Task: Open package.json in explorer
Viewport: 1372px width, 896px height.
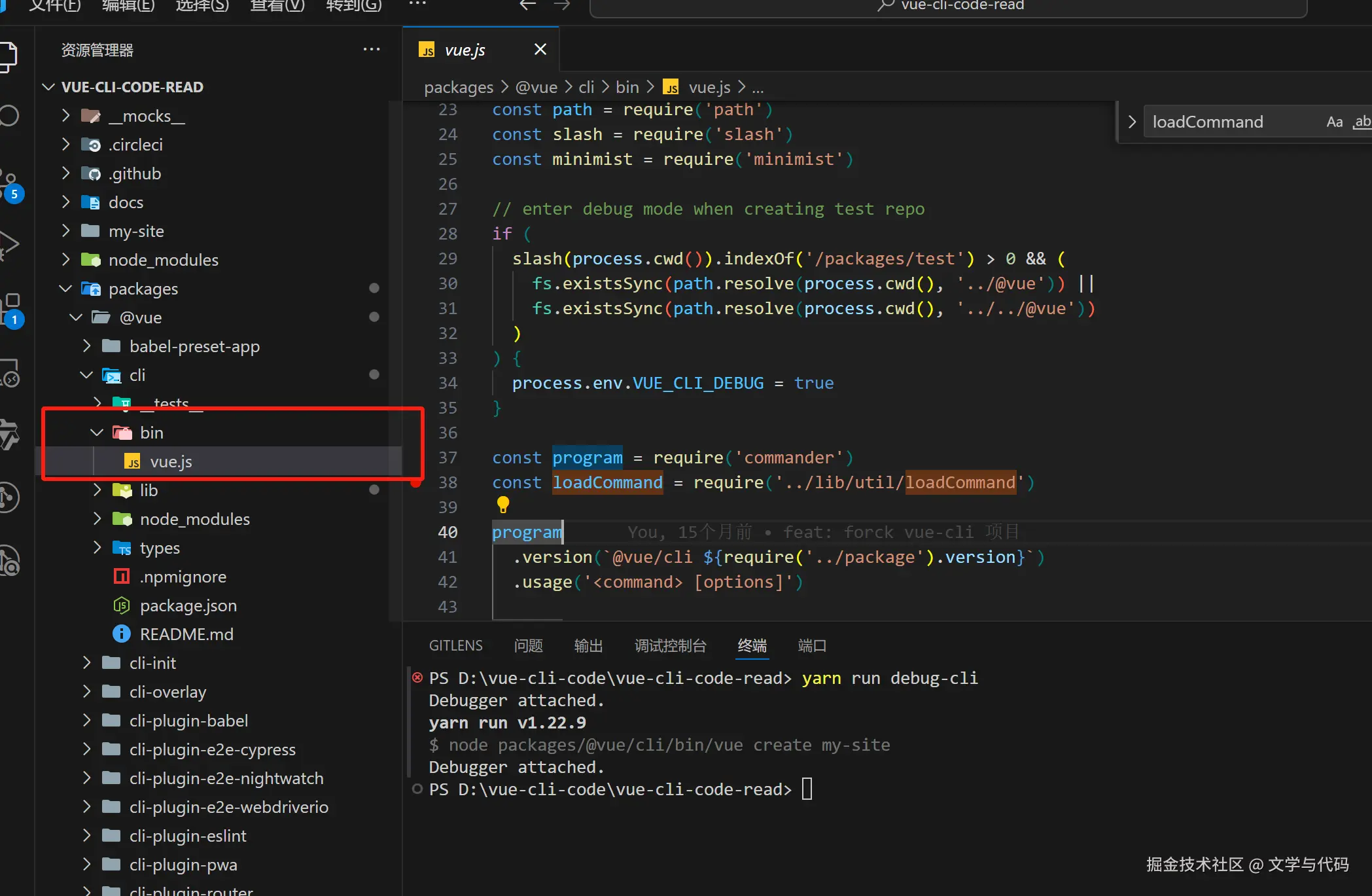Action: (188, 605)
